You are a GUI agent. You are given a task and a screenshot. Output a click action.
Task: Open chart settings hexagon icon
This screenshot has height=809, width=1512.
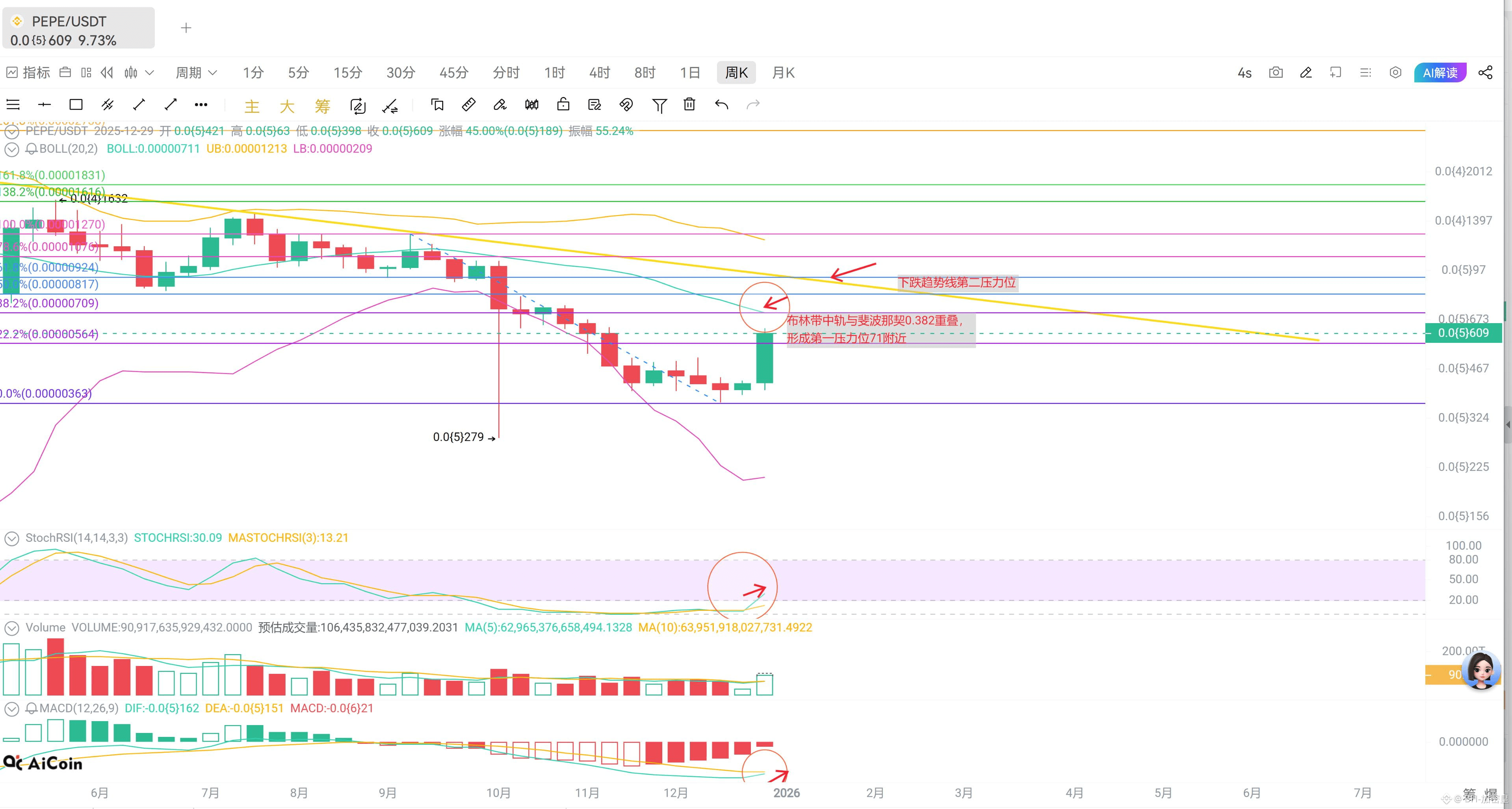click(x=1395, y=73)
